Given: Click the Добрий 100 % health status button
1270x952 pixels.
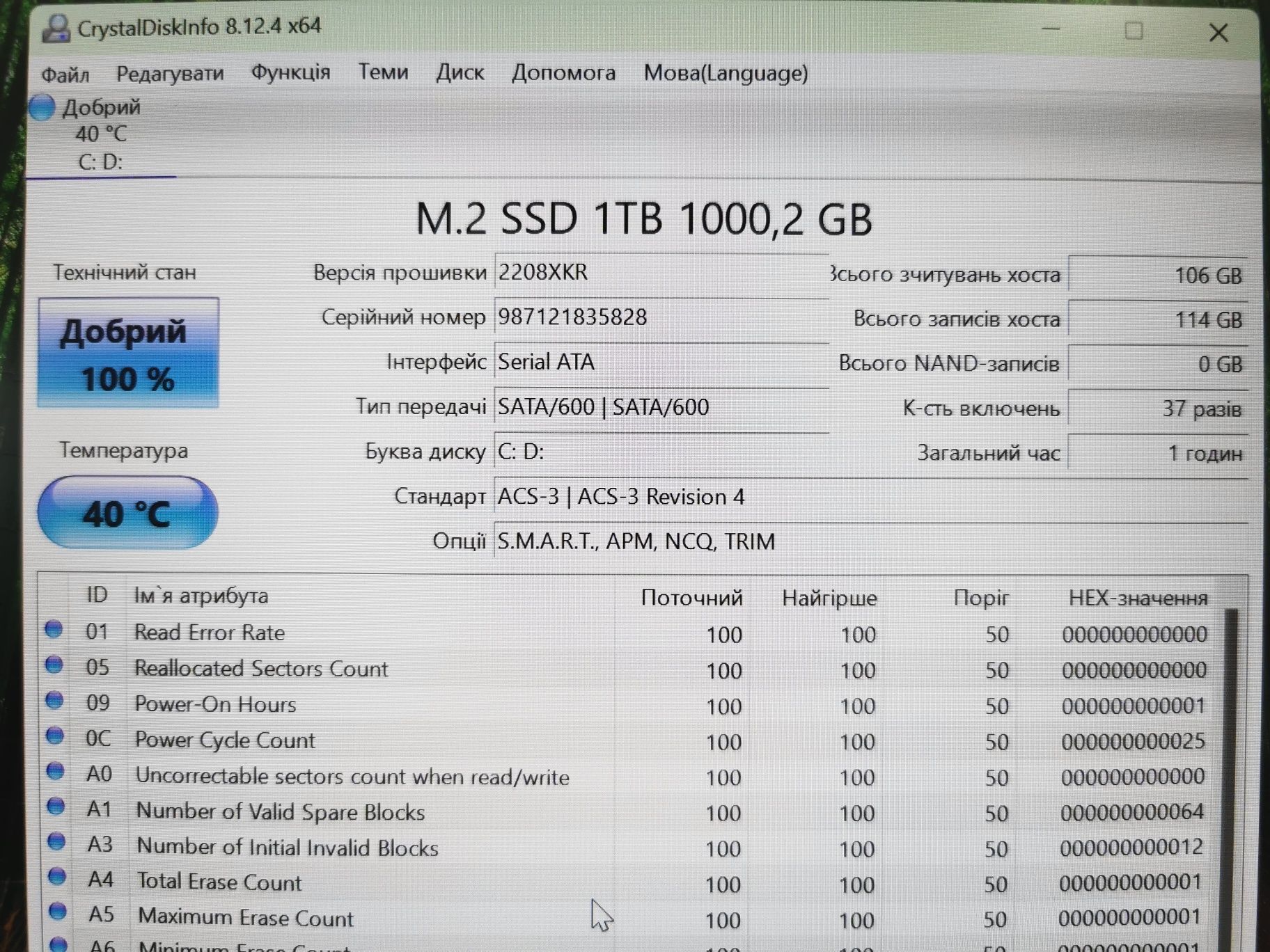Looking at the screenshot, I should (x=128, y=353).
